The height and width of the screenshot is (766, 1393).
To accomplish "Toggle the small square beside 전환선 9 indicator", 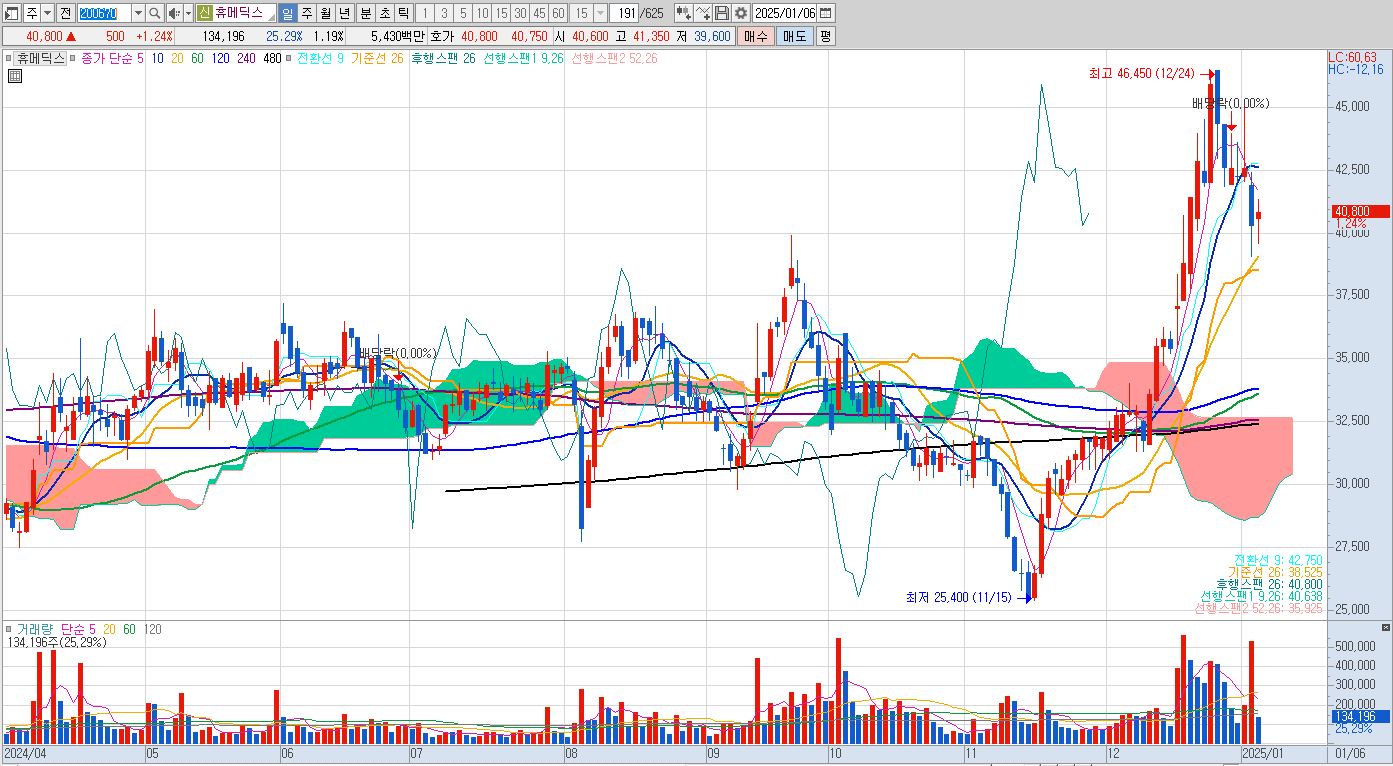I will (290, 59).
